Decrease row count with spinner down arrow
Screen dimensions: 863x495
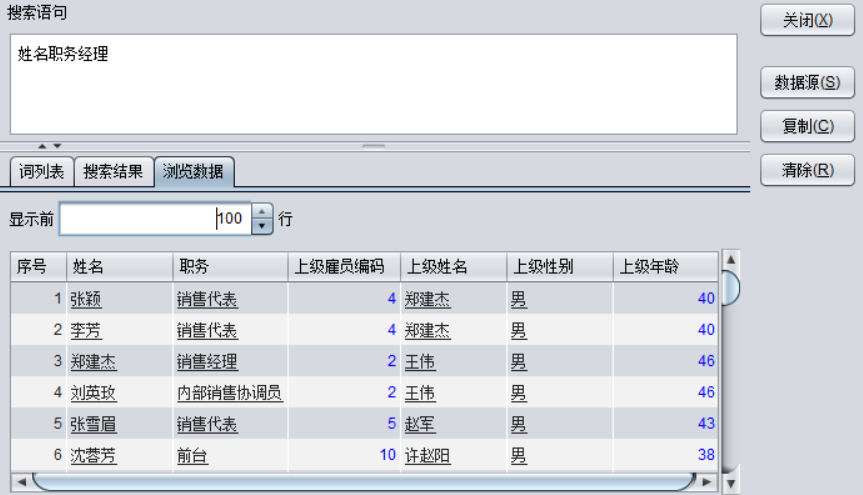point(262,226)
